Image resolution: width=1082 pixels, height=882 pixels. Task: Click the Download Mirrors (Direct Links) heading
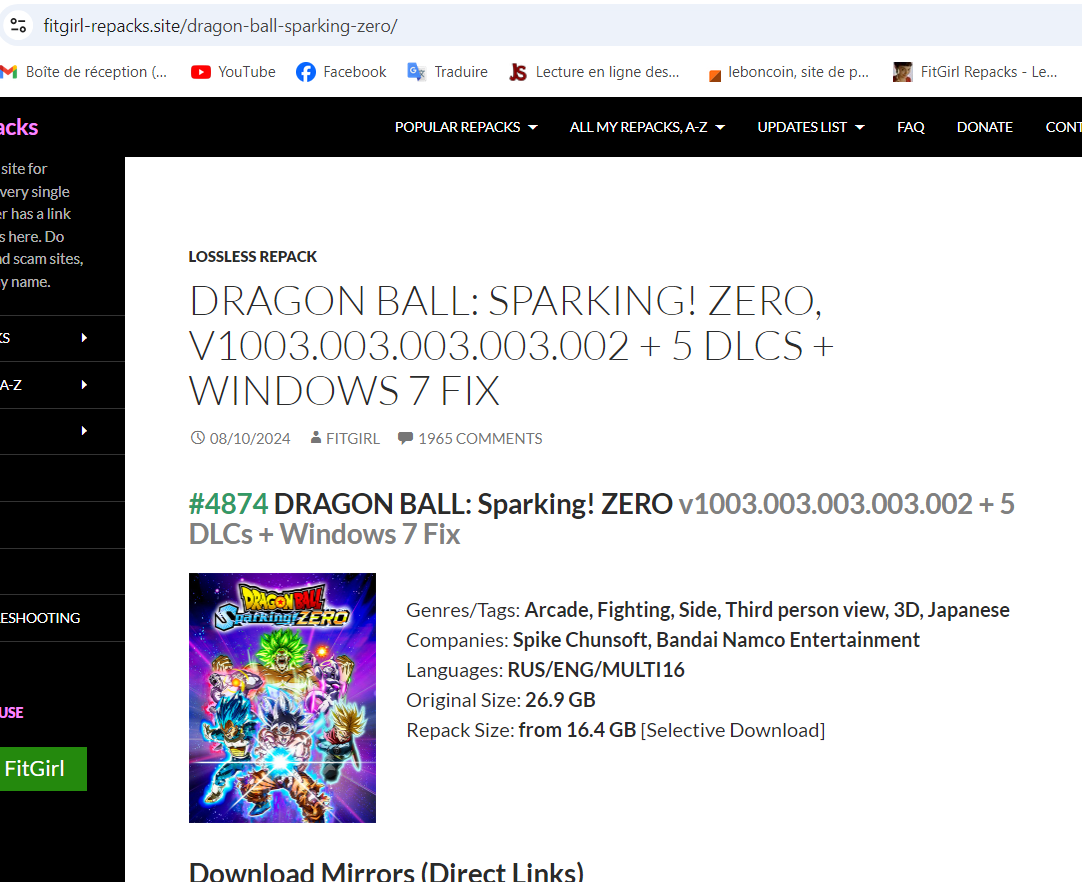(x=386, y=871)
